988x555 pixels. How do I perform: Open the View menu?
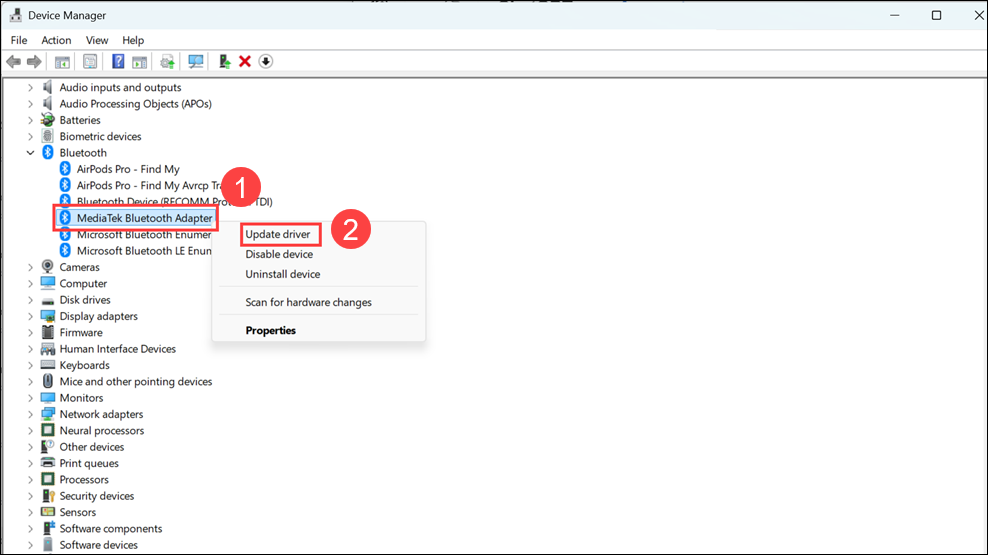coord(97,40)
